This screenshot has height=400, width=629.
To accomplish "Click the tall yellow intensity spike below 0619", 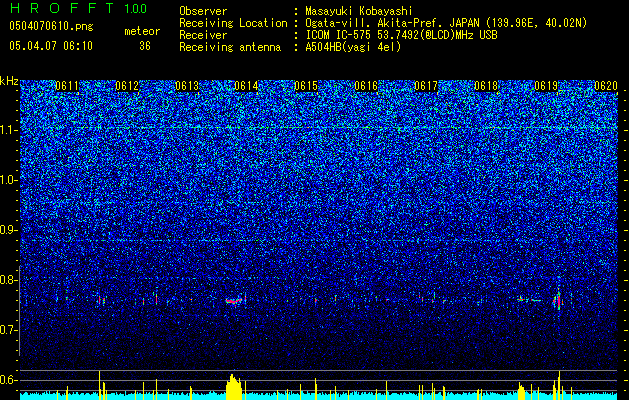I will 559,385.
